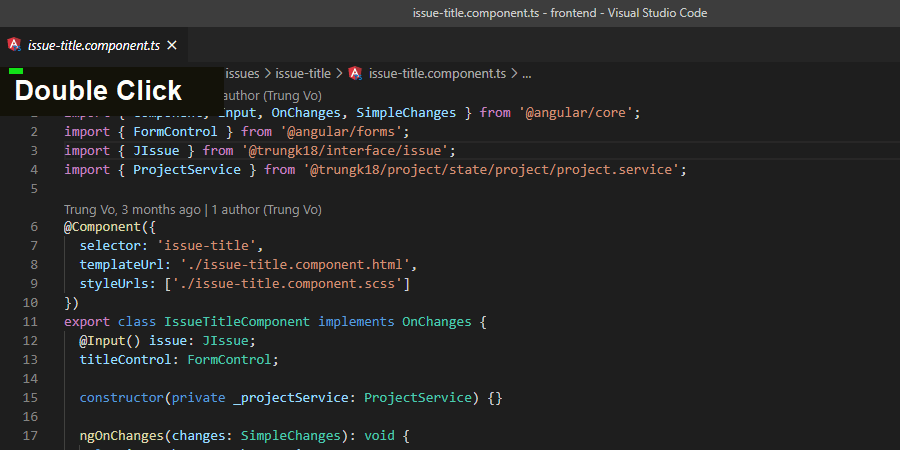Select the issue-title.component.ts editor tab

click(94, 45)
